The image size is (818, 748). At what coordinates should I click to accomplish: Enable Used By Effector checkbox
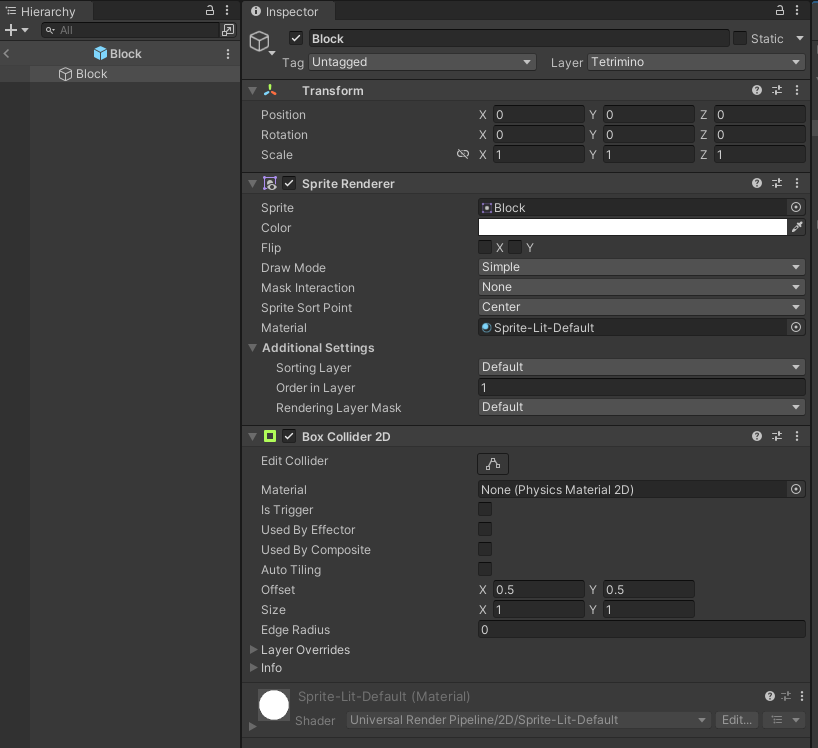click(x=485, y=529)
